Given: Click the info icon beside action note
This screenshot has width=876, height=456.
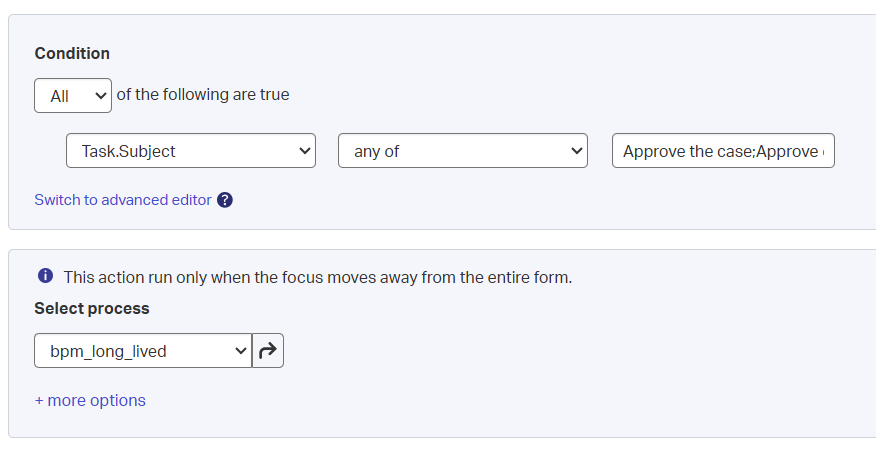Looking at the screenshot, I should tap(45, 276).
